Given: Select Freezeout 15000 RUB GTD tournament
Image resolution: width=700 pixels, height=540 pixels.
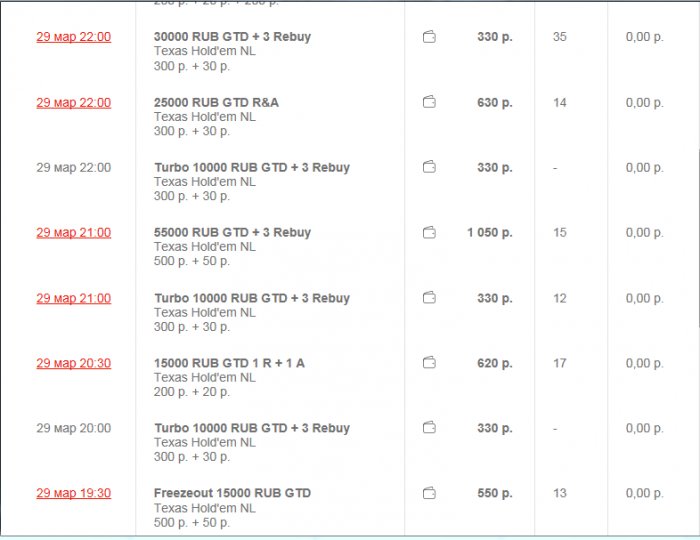Looking at the screenshot, I should tap(232, 493).
